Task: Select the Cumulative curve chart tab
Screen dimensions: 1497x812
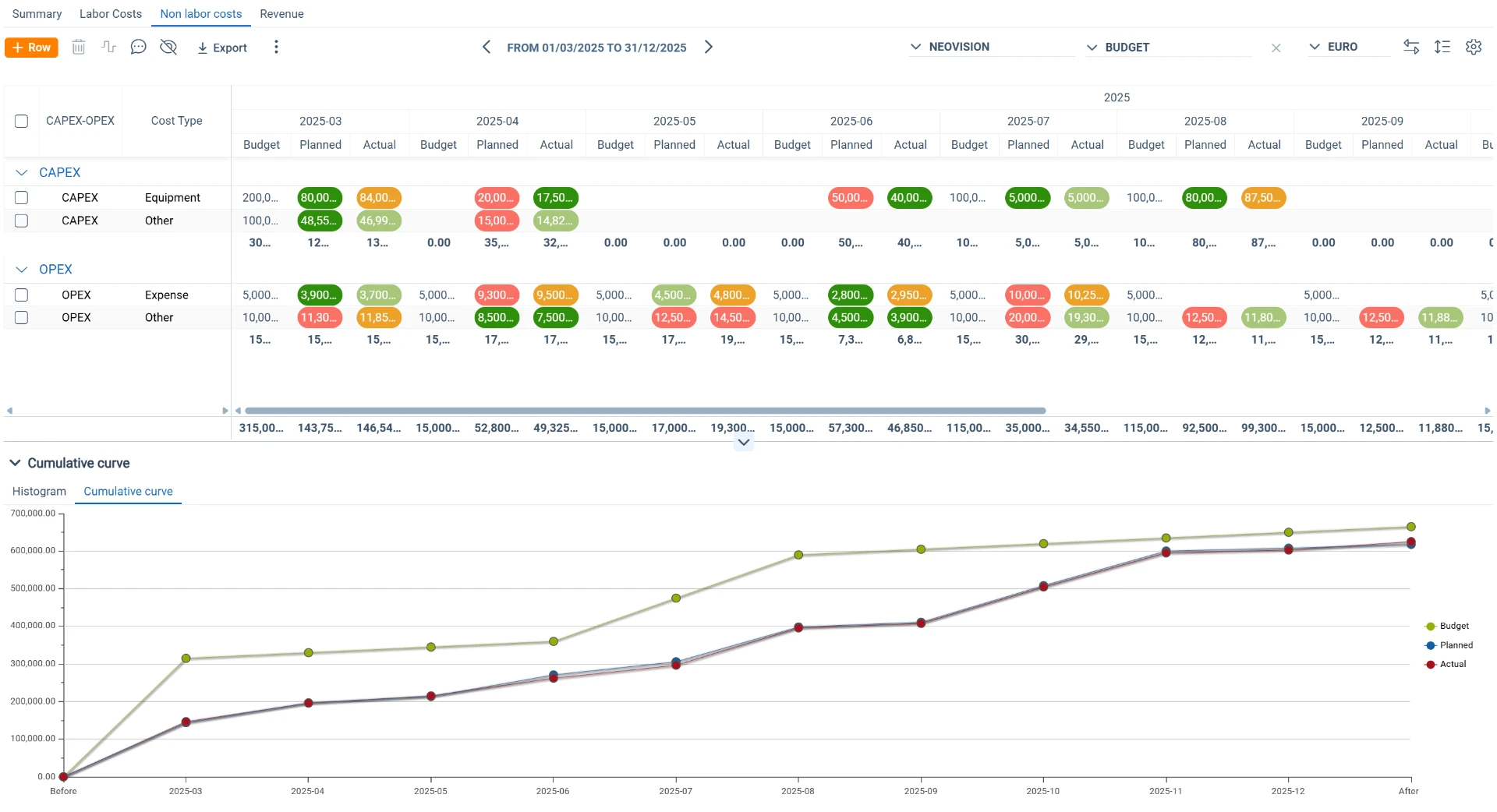Action: pos(128,492)
